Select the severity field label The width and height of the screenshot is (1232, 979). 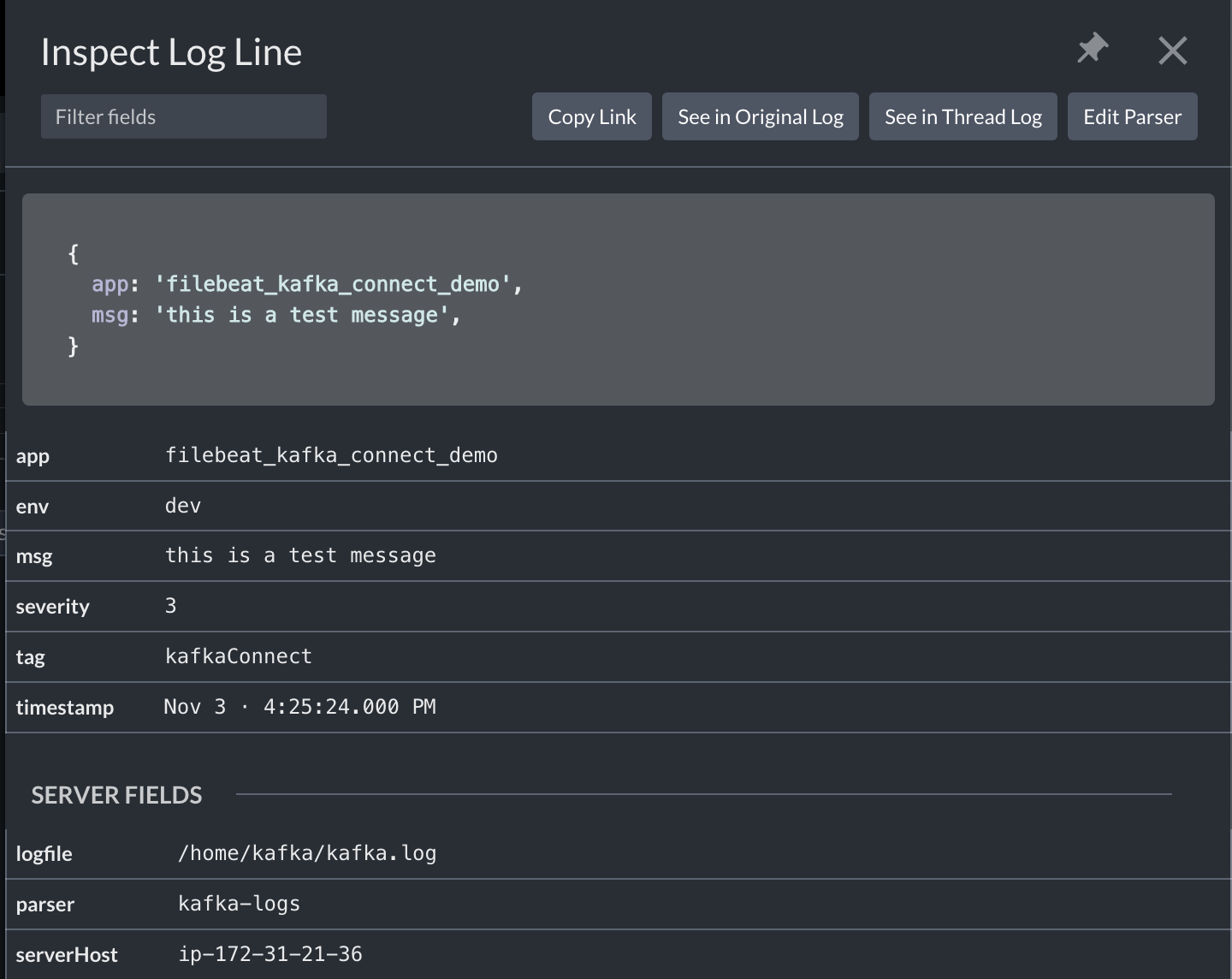click(x=52, y=607)
